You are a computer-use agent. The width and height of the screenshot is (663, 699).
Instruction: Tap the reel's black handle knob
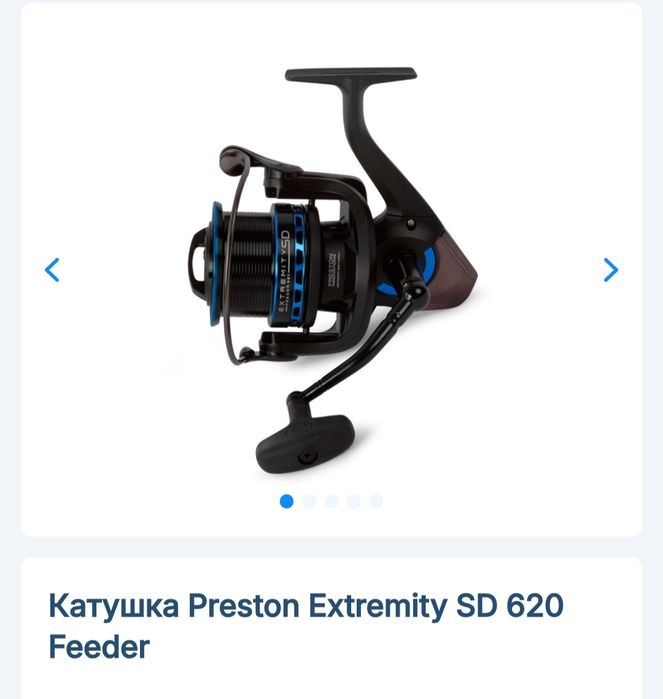point(305,444)
